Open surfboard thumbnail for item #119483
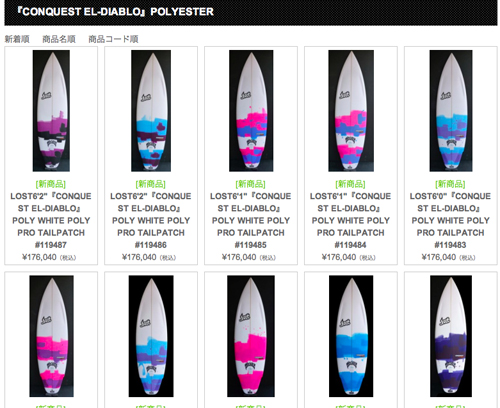Viewport: 500px width, 408px height. pyautogui.click(x=451, y=111)
